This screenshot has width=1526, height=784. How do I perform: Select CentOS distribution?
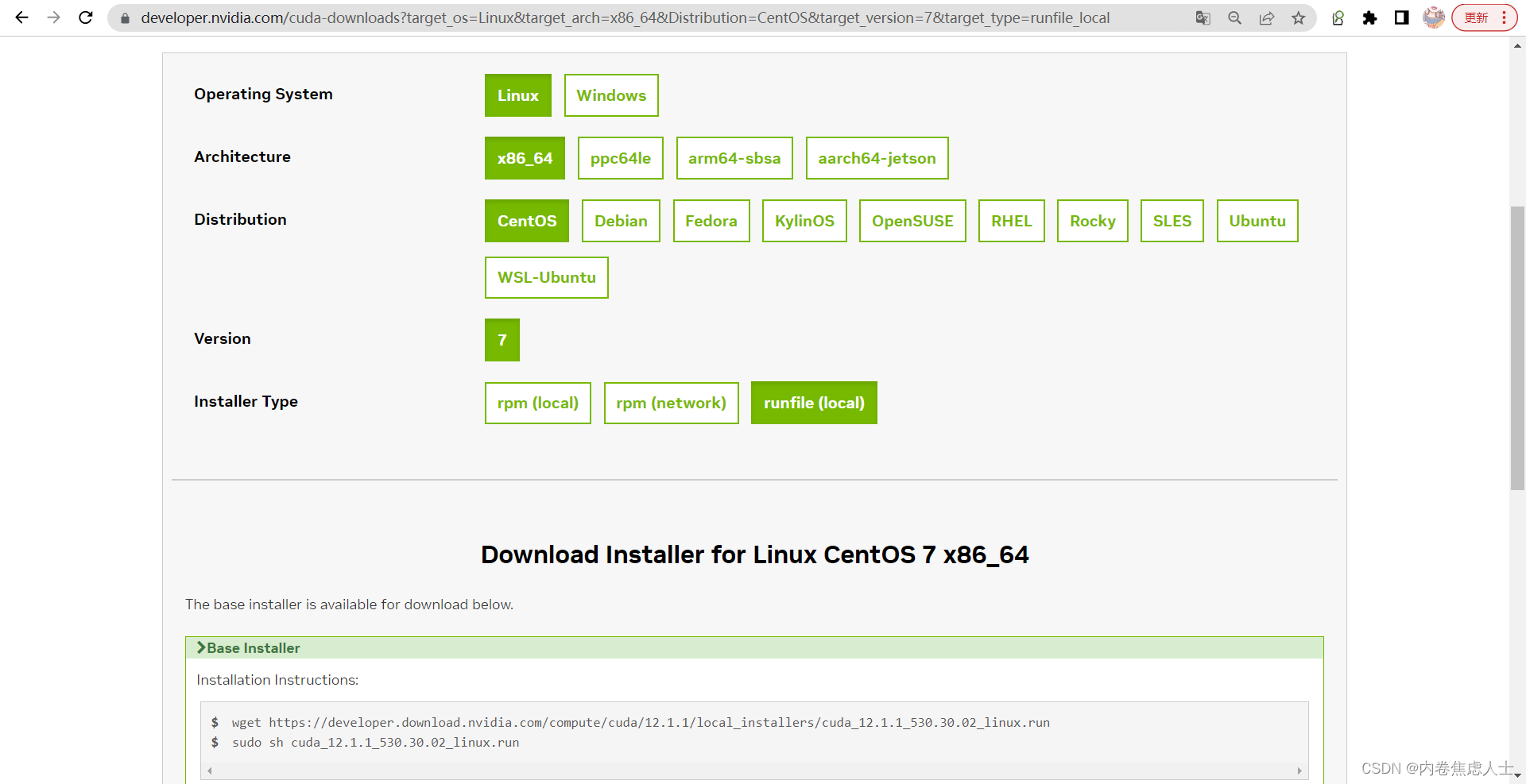pyautogui.click(x=527, y=221)
